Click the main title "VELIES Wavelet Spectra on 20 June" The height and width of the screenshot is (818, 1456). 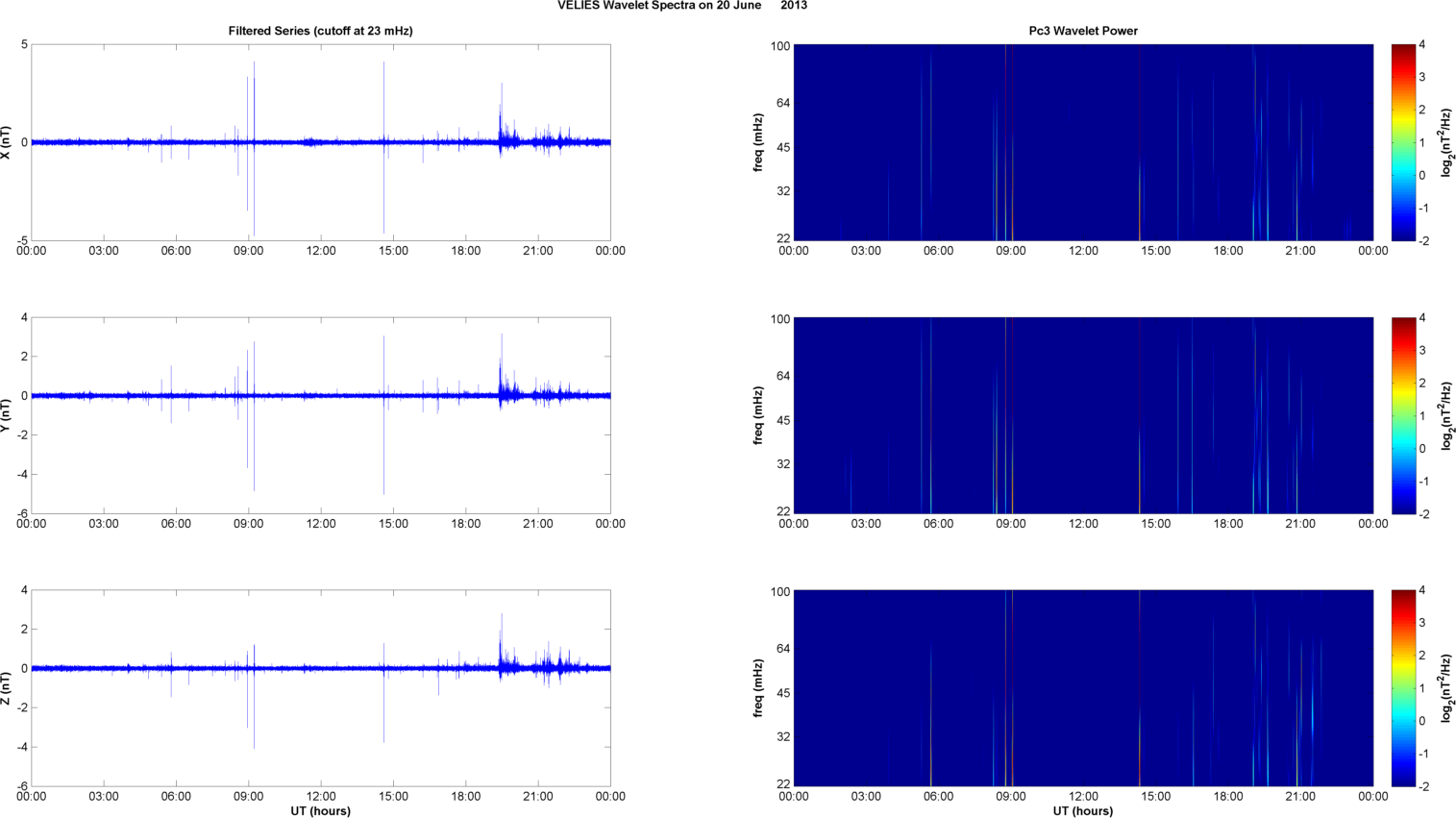click(659, 6)
